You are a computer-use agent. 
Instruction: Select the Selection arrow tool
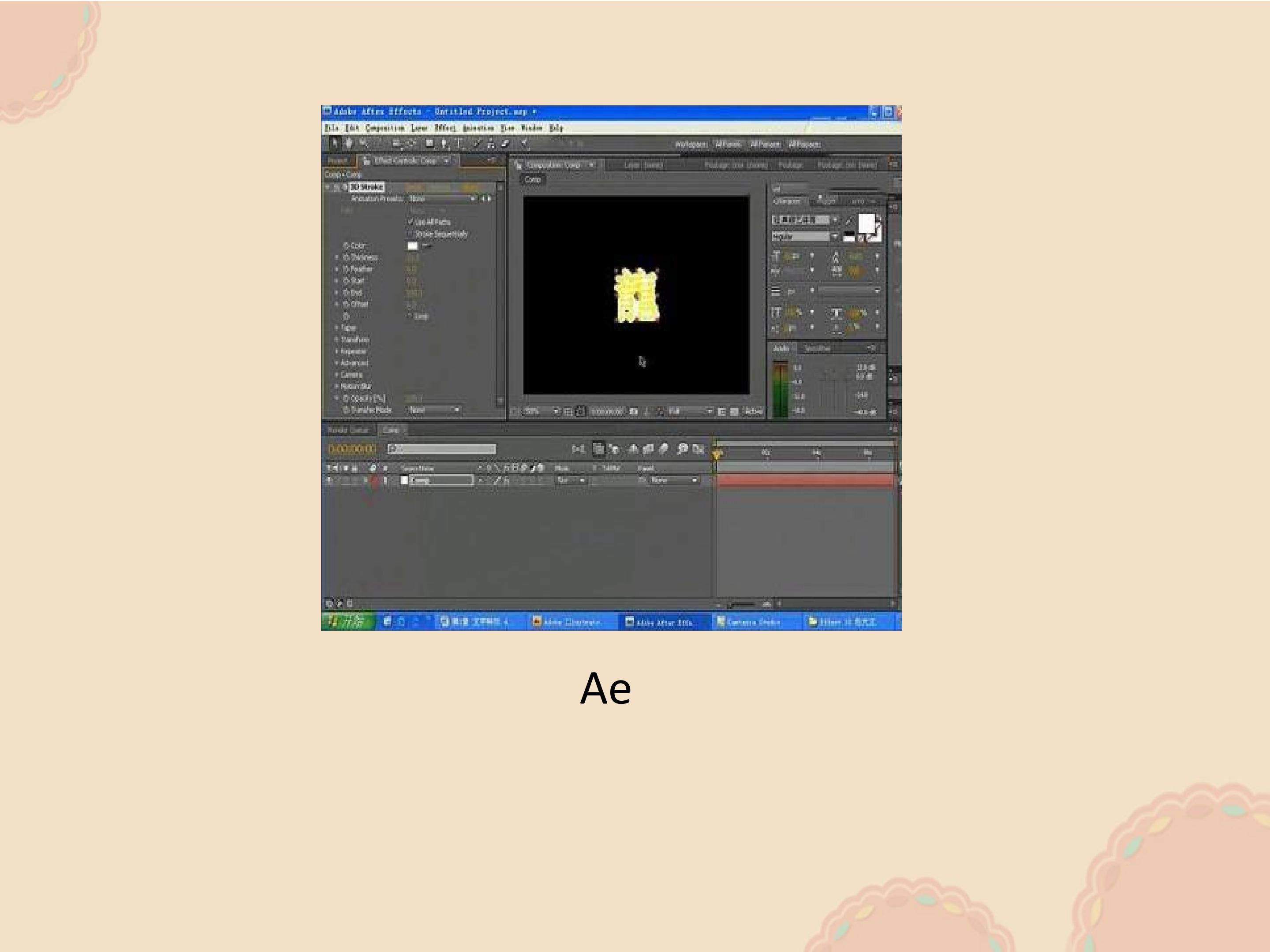[335, 143]
